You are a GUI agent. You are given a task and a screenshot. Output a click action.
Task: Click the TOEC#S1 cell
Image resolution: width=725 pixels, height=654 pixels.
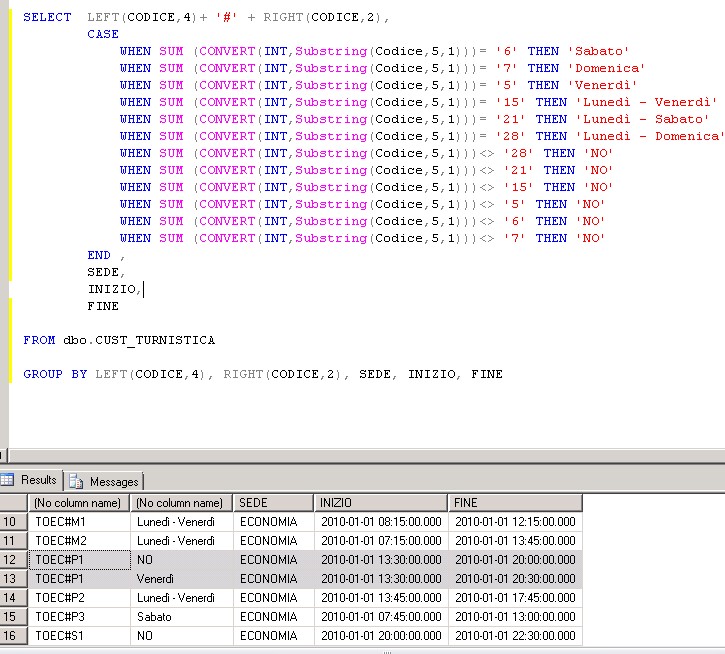click(x=80, y=635)
